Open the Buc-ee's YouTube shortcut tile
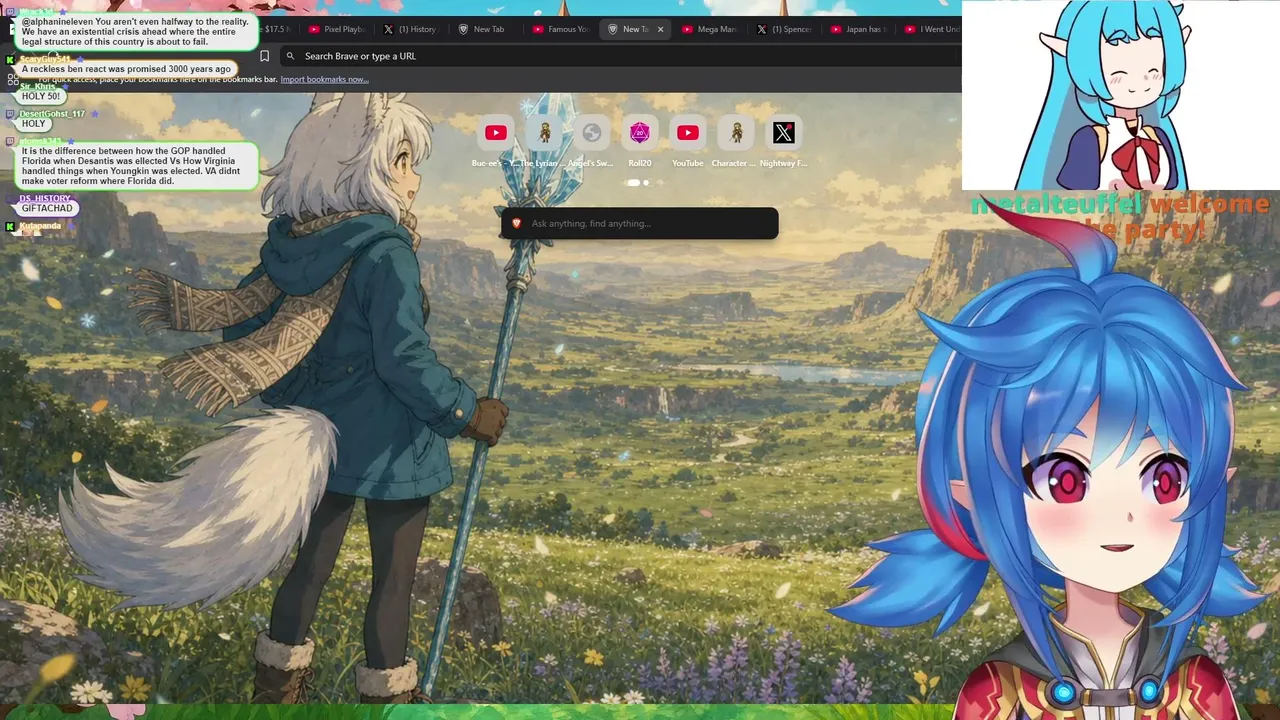The width and height of the screenshot is (1280, 720). click(x=495, y=133)
